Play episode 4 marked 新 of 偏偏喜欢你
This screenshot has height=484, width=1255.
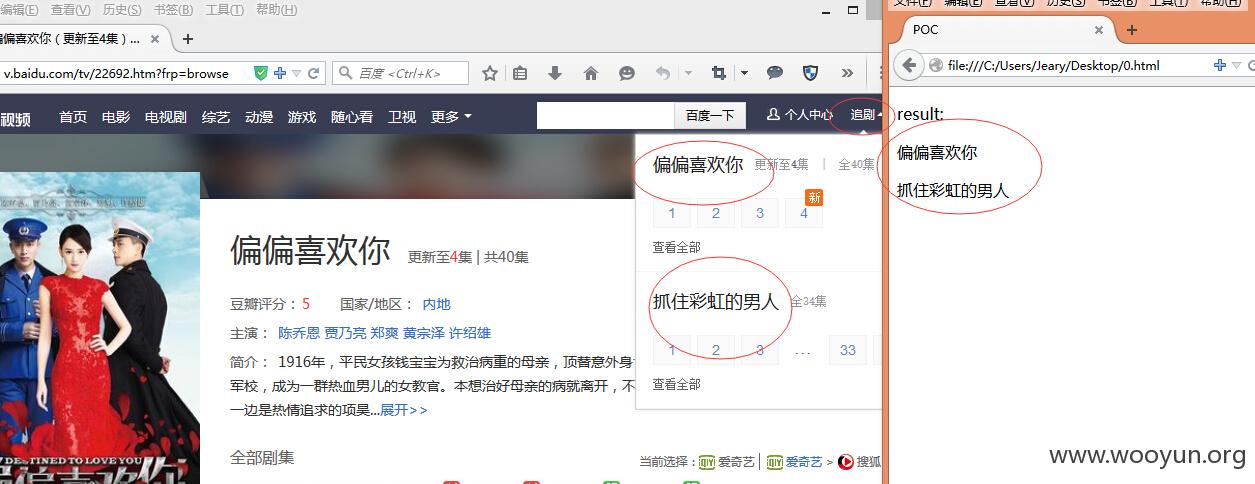[x=804, y=212]
